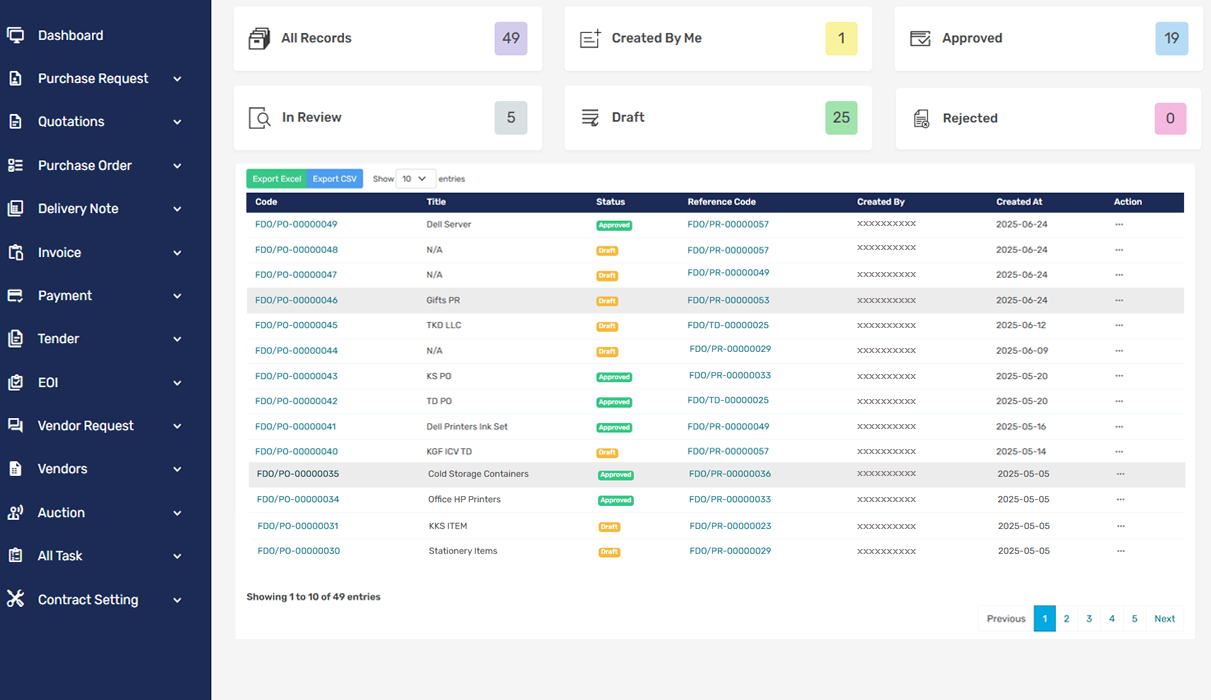This screenshot has height=700, width=1211.
Task: Click the In Review magnifier icon
Action: [x=259, y=118]
